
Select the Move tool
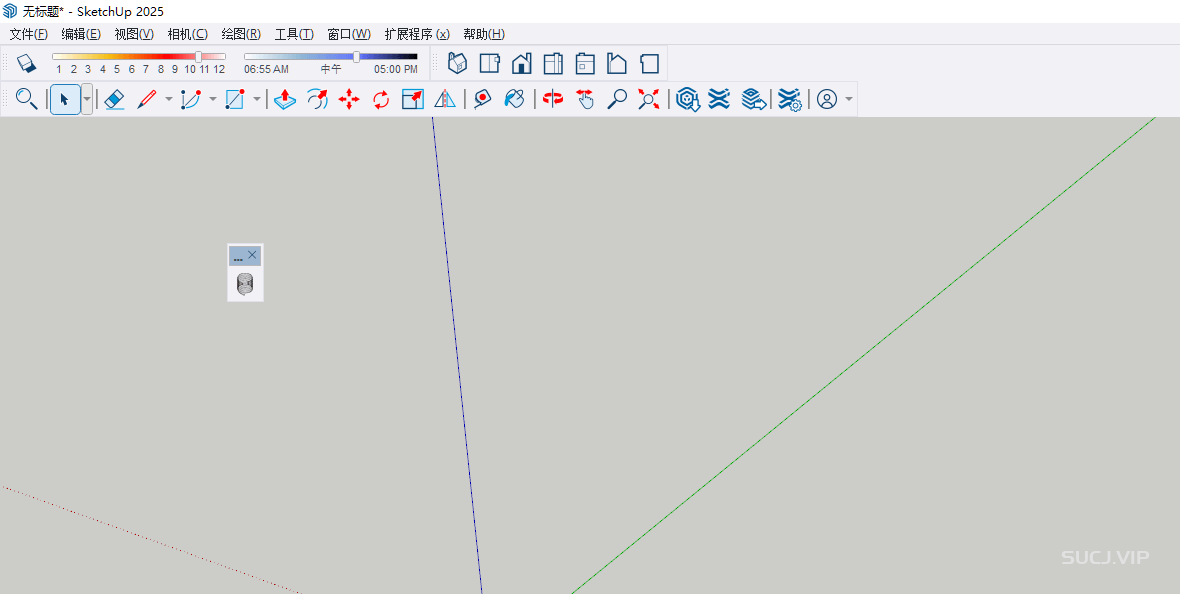(x=349, y=99)
